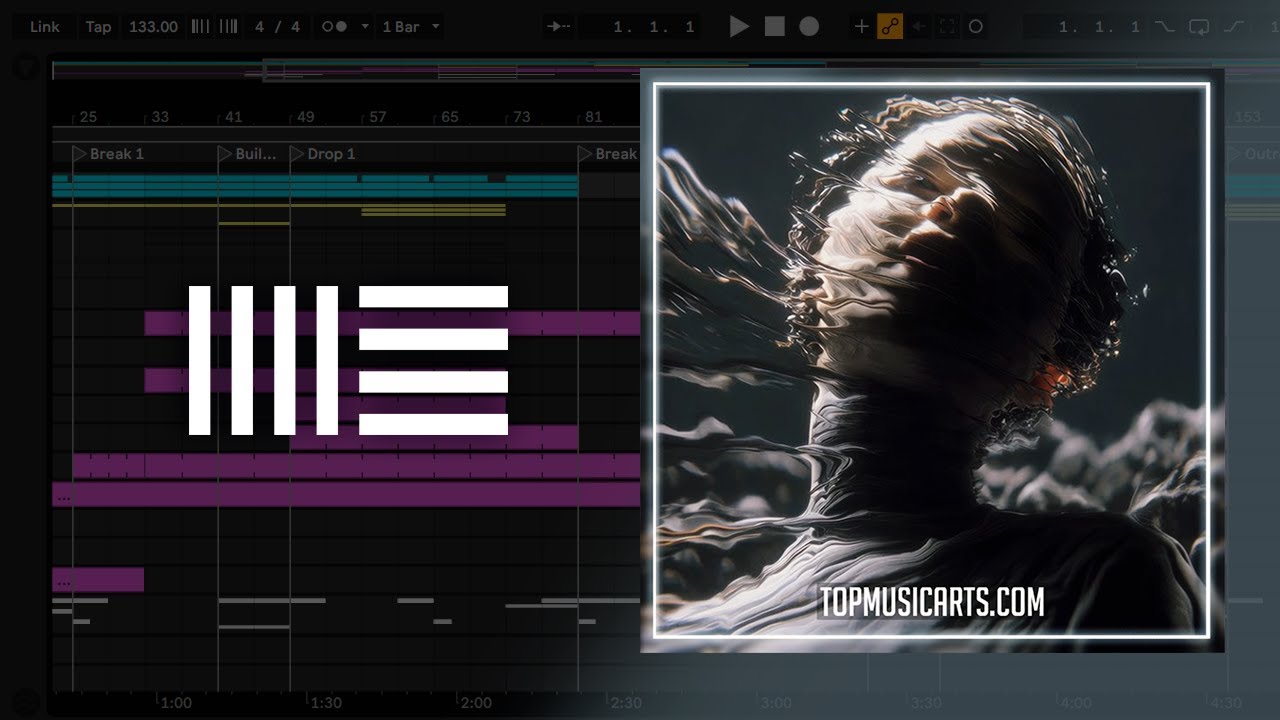This screenshot has height=720, width=1280.
Task: Toggle the Loop switch
Action: click(x=1199, y=27)
